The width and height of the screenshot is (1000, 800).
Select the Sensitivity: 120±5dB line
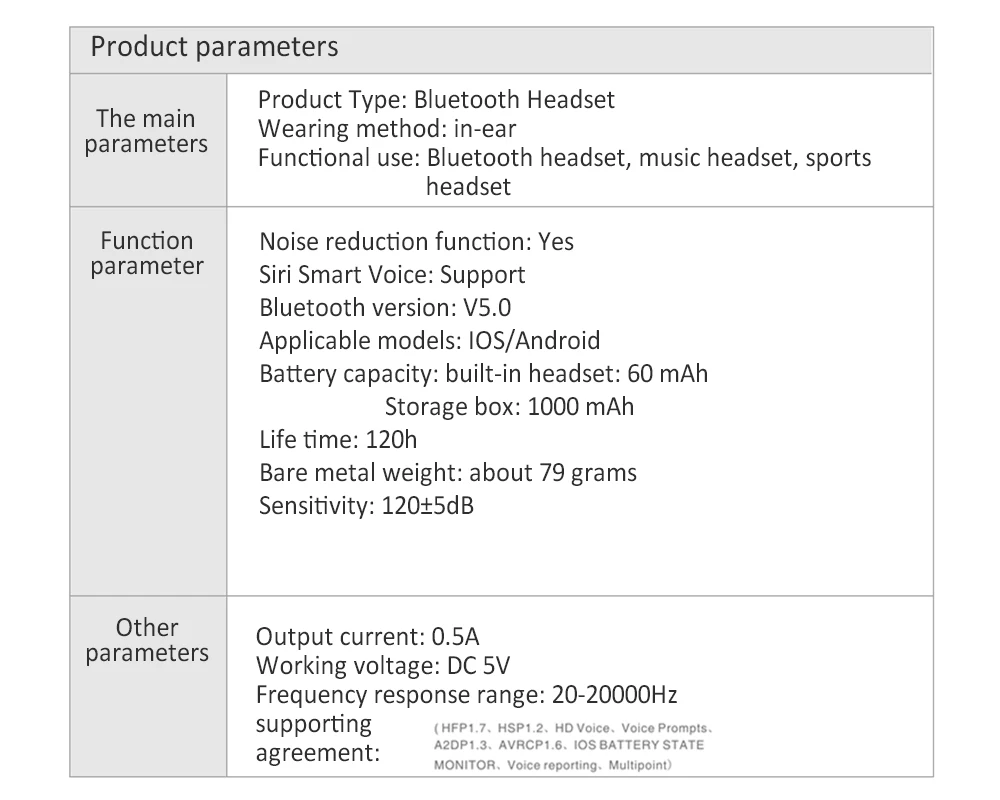[x=367, y=506]
